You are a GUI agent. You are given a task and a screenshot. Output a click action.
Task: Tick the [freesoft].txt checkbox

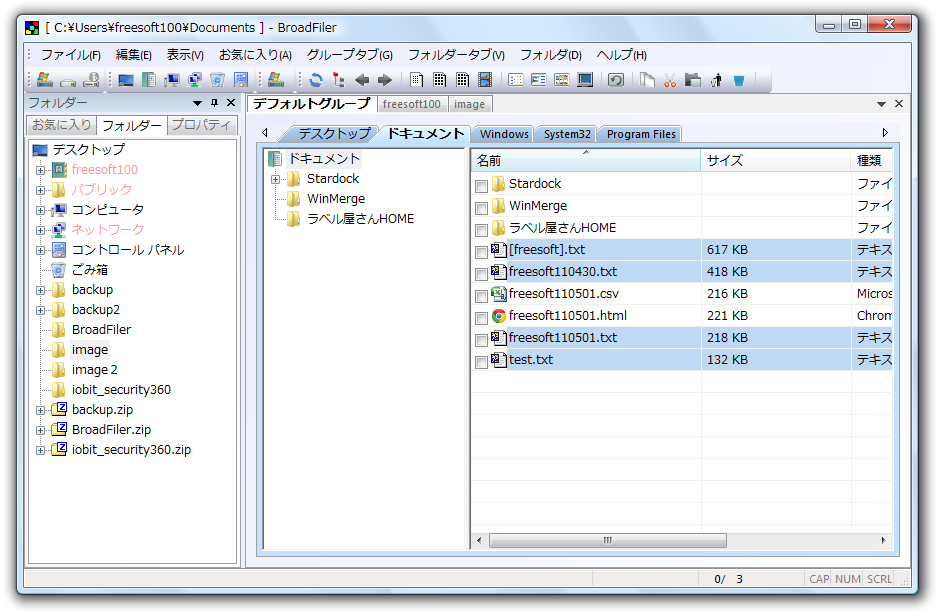(x=481, y=252)
